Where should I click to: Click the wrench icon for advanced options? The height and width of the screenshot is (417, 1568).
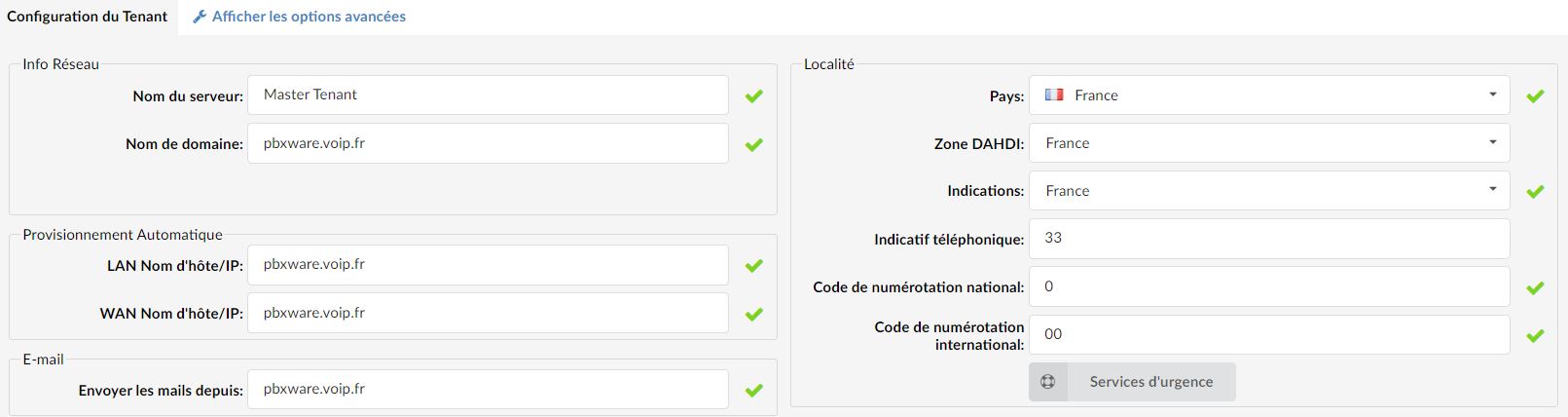pos(200,17)
